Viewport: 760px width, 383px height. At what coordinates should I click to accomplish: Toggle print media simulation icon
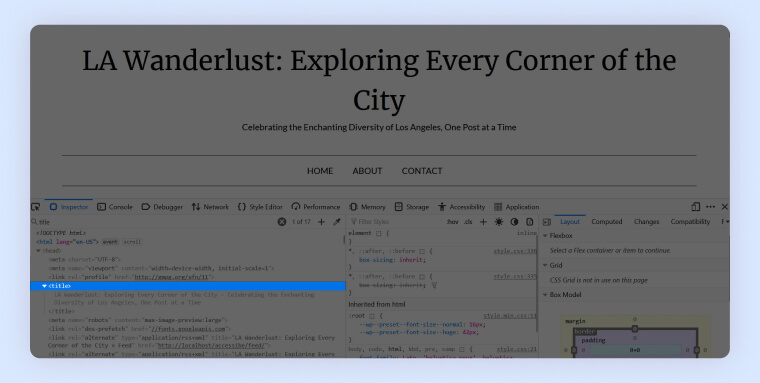530,222
